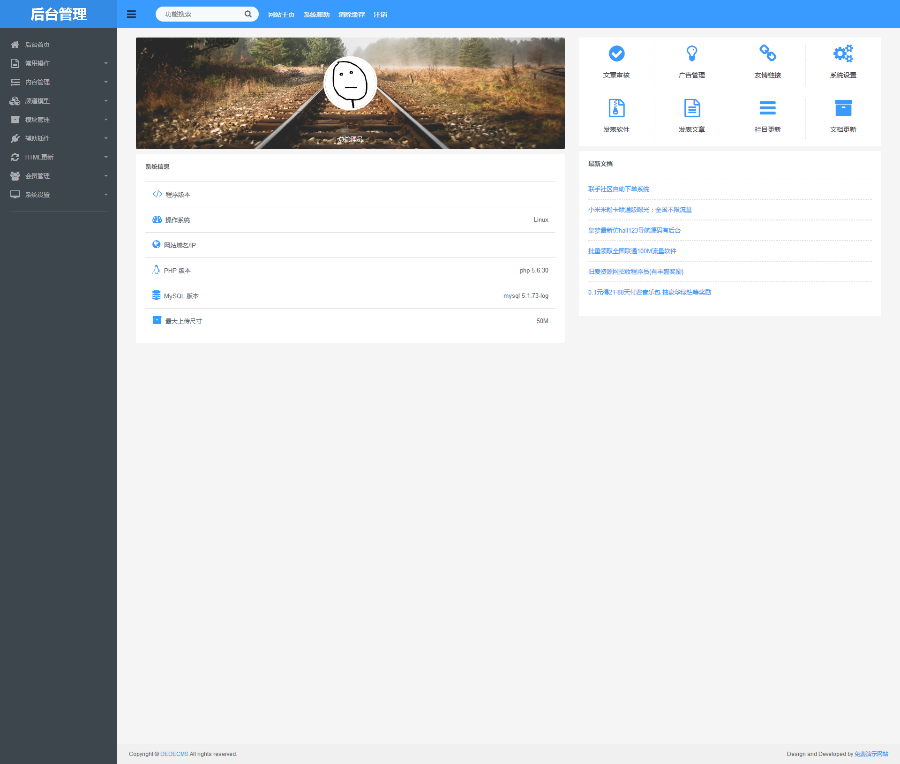Click the DEDECMS link in the footer
Screen dimensions: 900x764
point(174,754)
